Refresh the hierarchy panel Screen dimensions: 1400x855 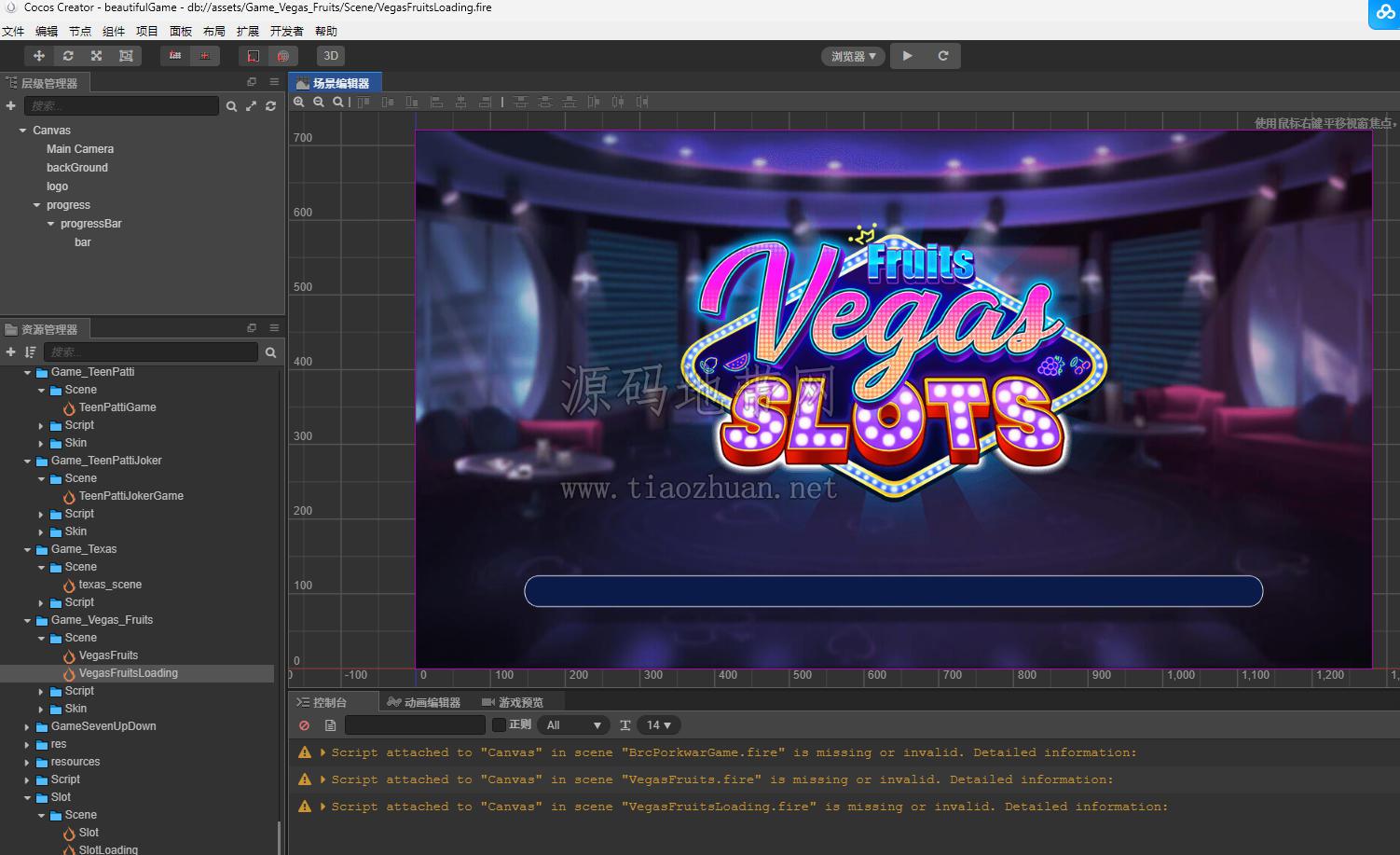pyautogui.click(x=270, y=106)
